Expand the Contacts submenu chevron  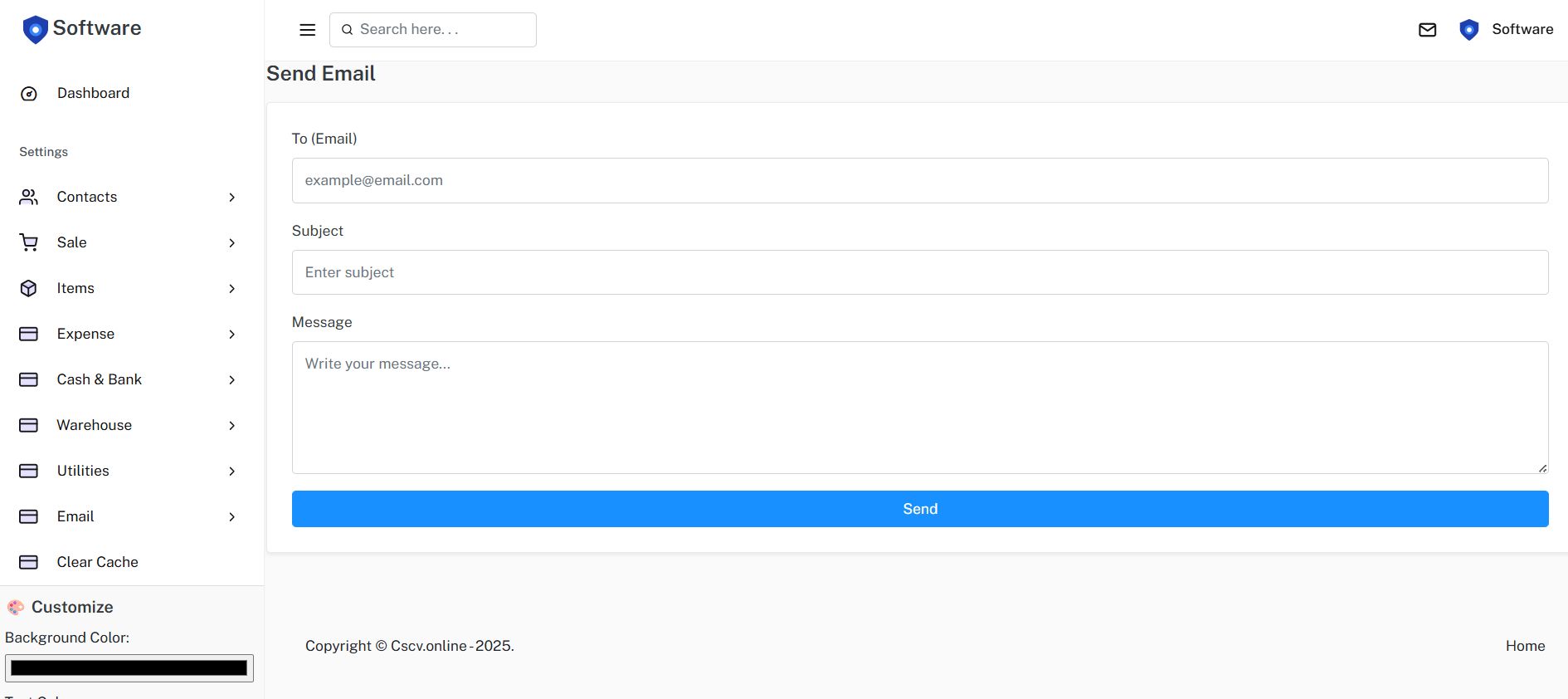pyautogui.click(x=232, y=198)
